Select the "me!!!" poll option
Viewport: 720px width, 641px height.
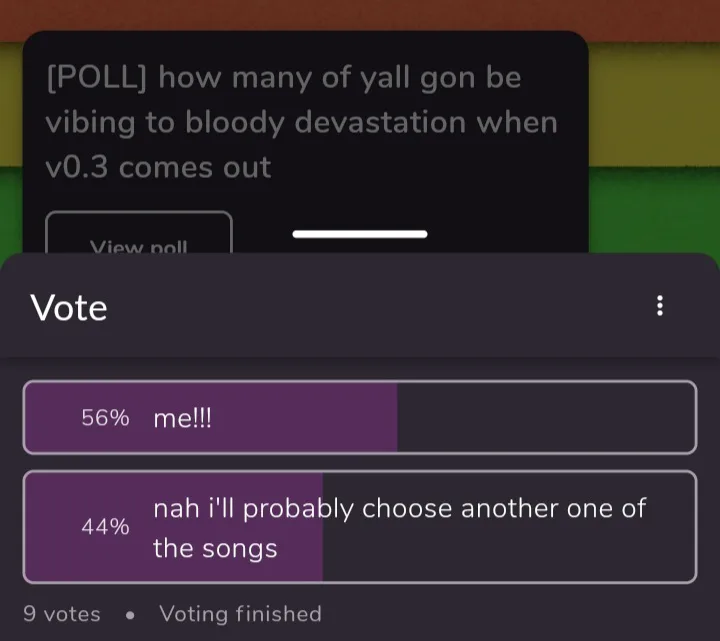coord(183,418)
